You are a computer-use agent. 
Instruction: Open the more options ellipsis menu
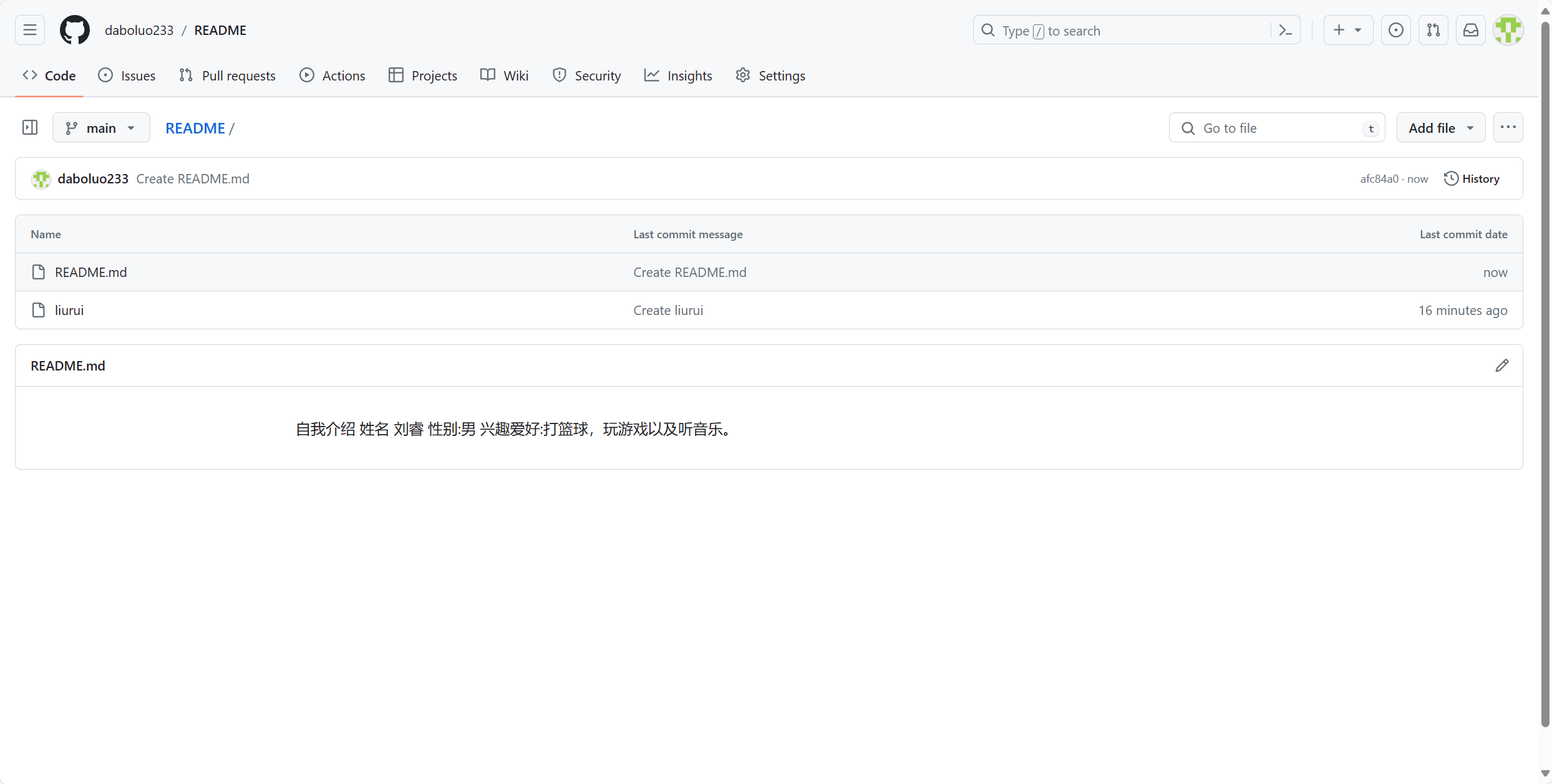(1508, 128)
